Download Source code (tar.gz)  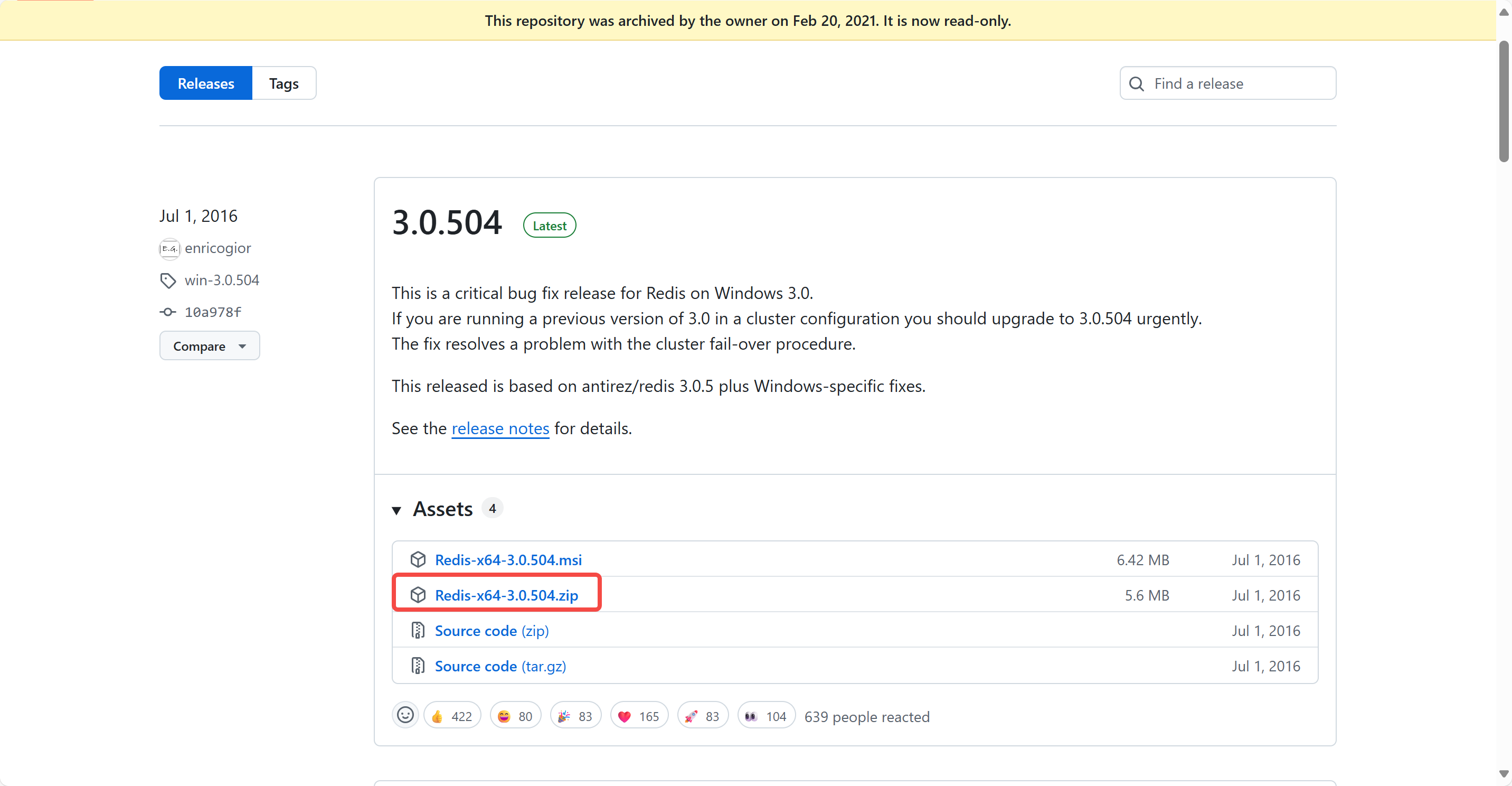500,666
